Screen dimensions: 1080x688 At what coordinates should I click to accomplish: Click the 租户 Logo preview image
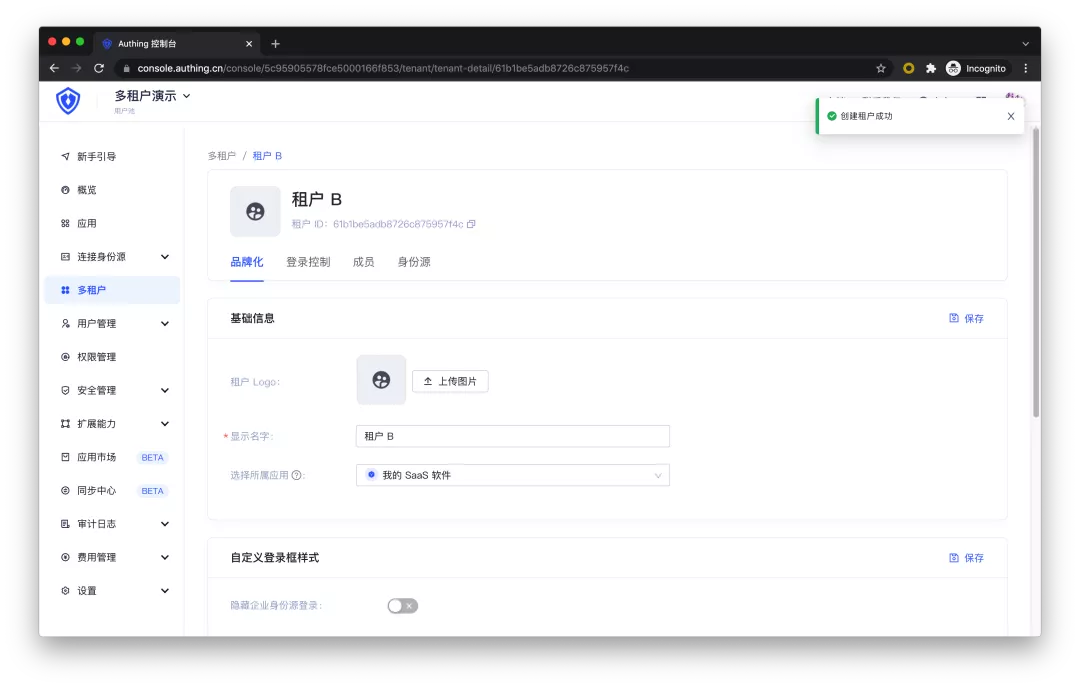click(381, 380)
